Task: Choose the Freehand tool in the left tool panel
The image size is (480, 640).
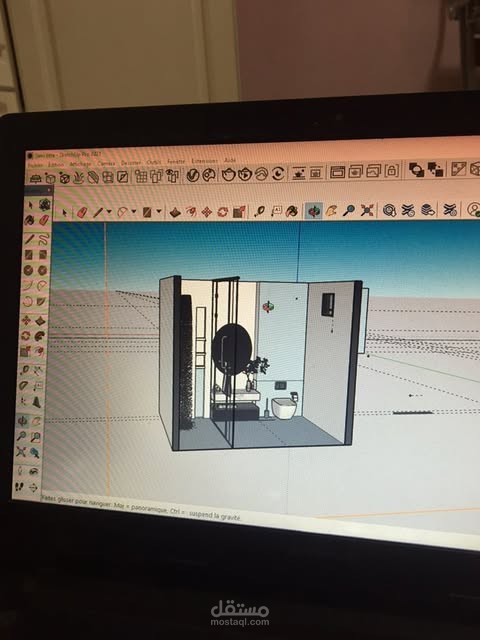Action: [43, 239]
